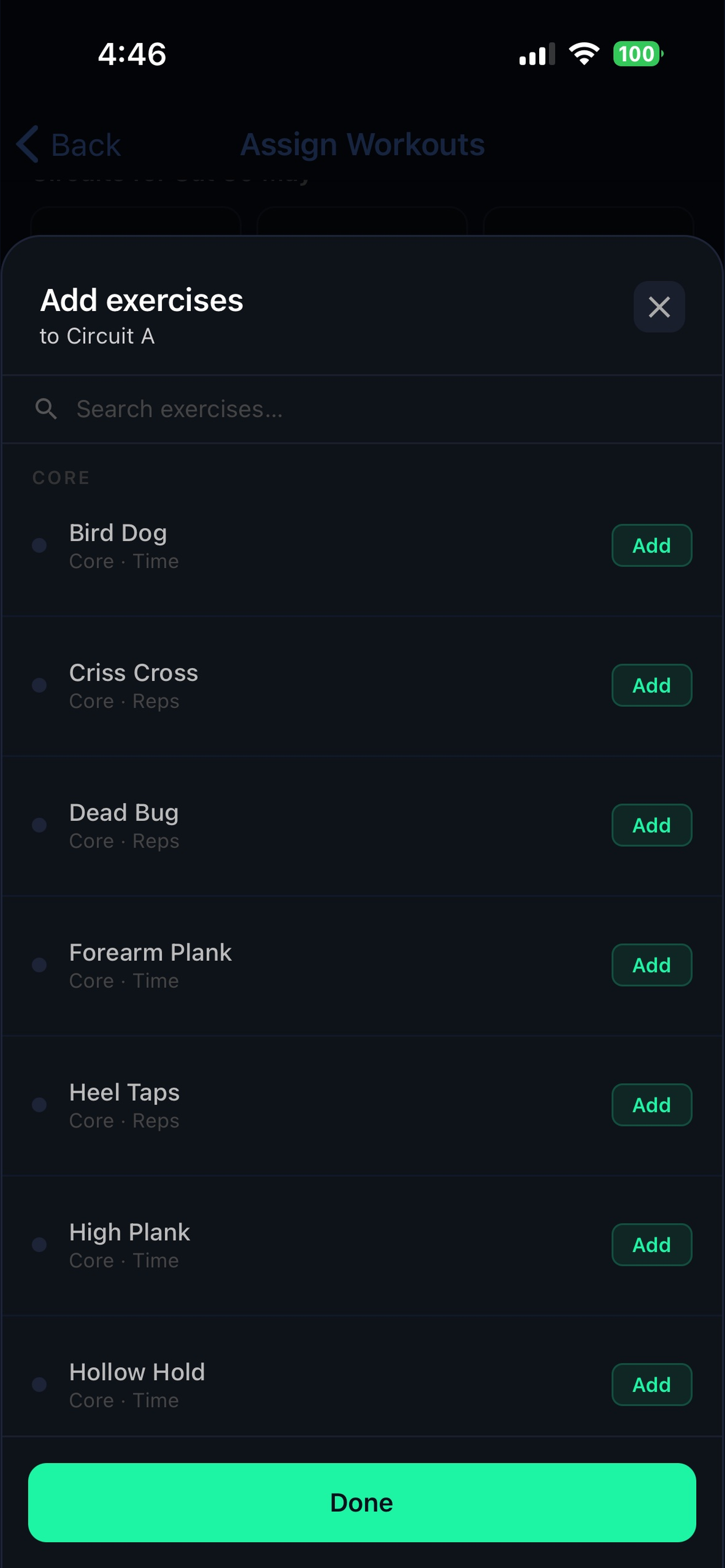The width and height of the screenshot is (725, 1568).
Task: Add Bird Dog to Circuit A
Action: pos(652,545)
